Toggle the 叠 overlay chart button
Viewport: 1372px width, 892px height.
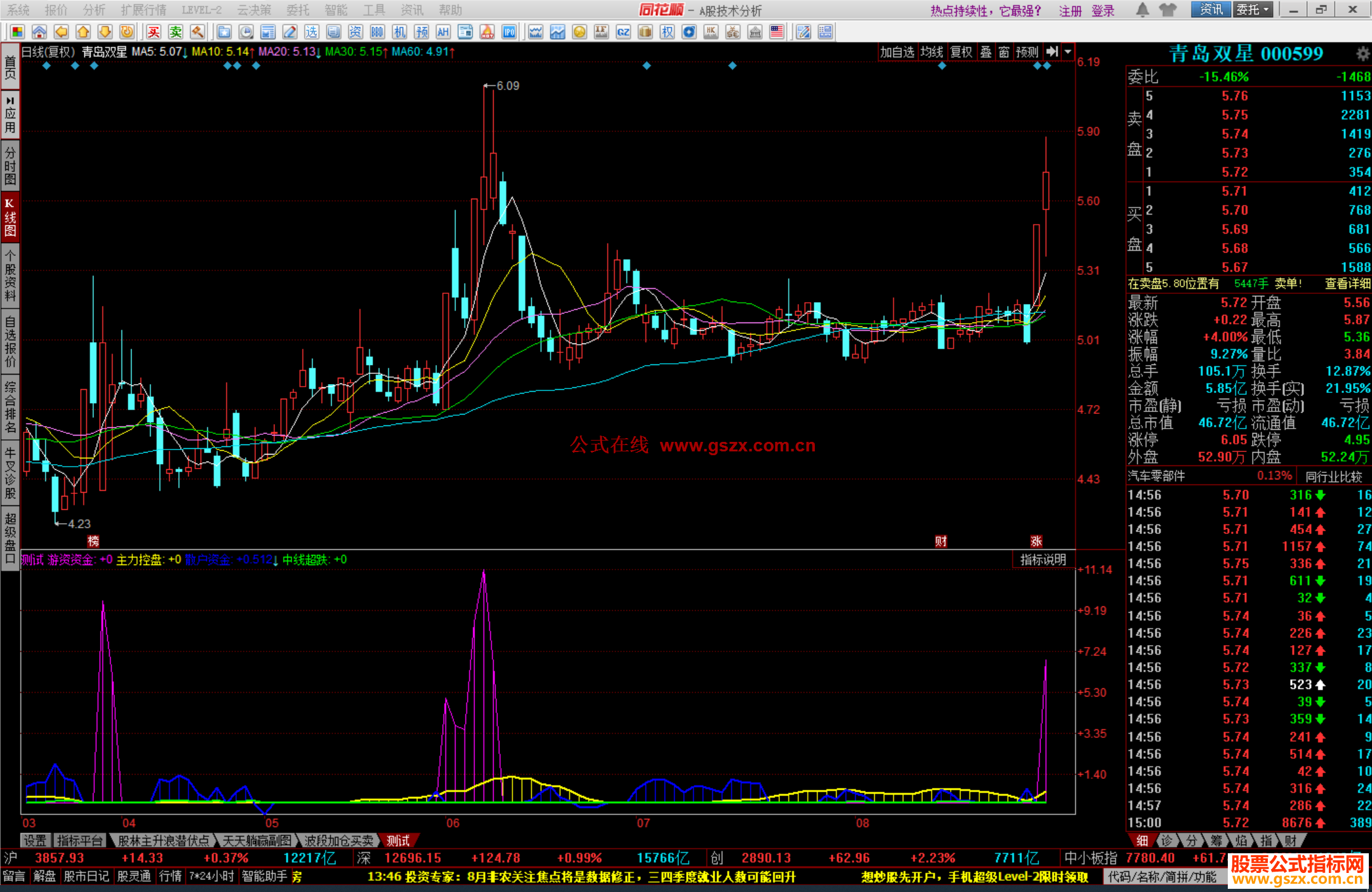pos(986,52)
